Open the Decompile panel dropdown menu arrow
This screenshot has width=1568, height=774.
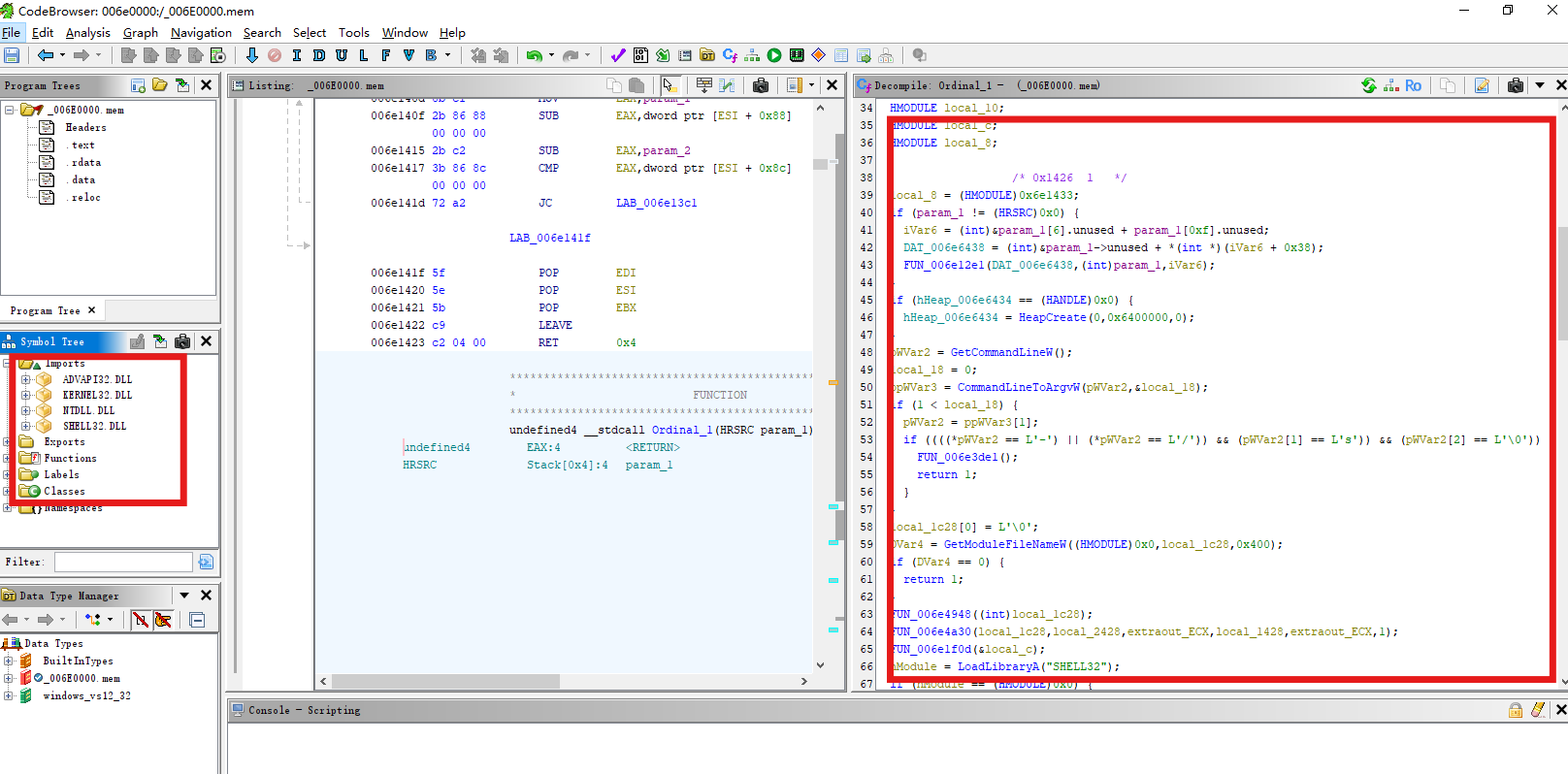[1540, 85]
